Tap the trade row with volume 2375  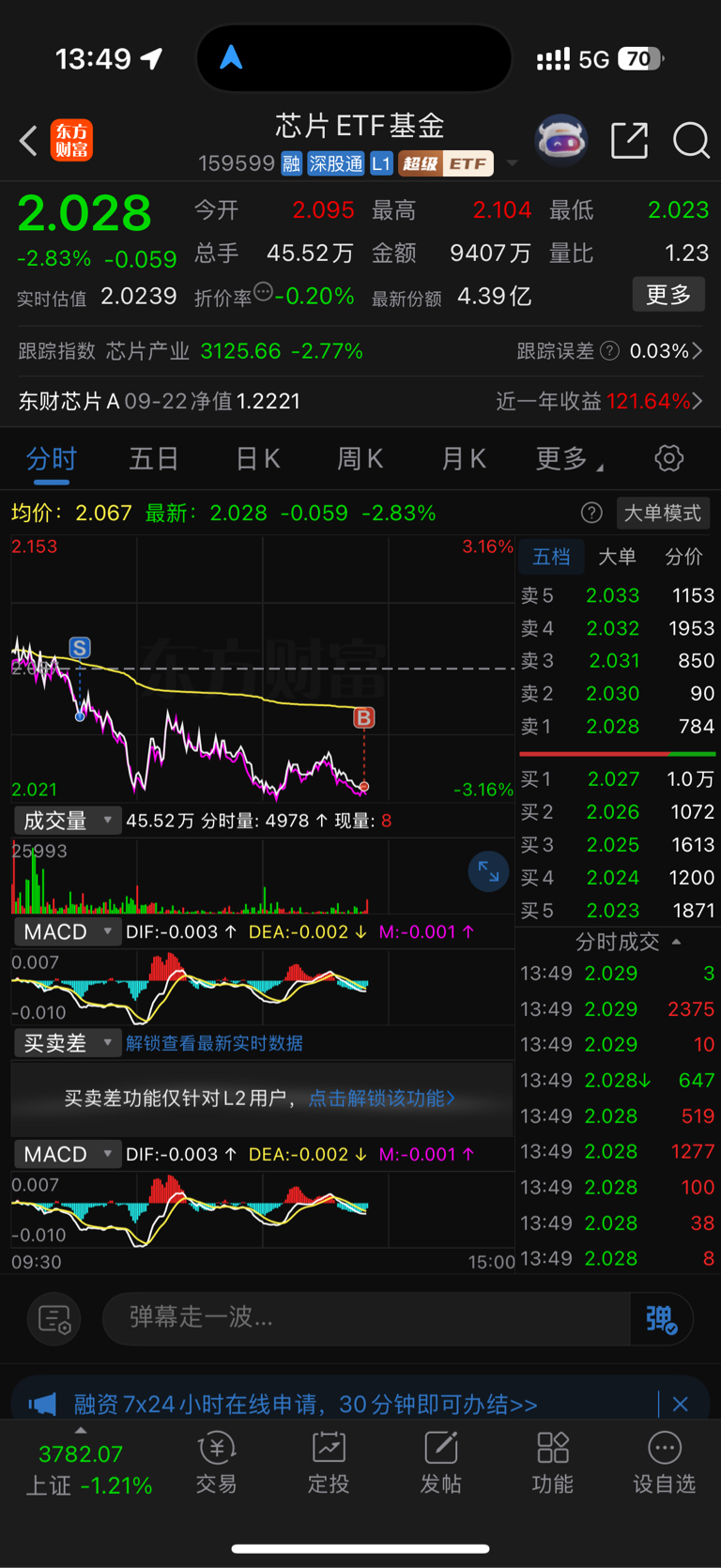617,1009
